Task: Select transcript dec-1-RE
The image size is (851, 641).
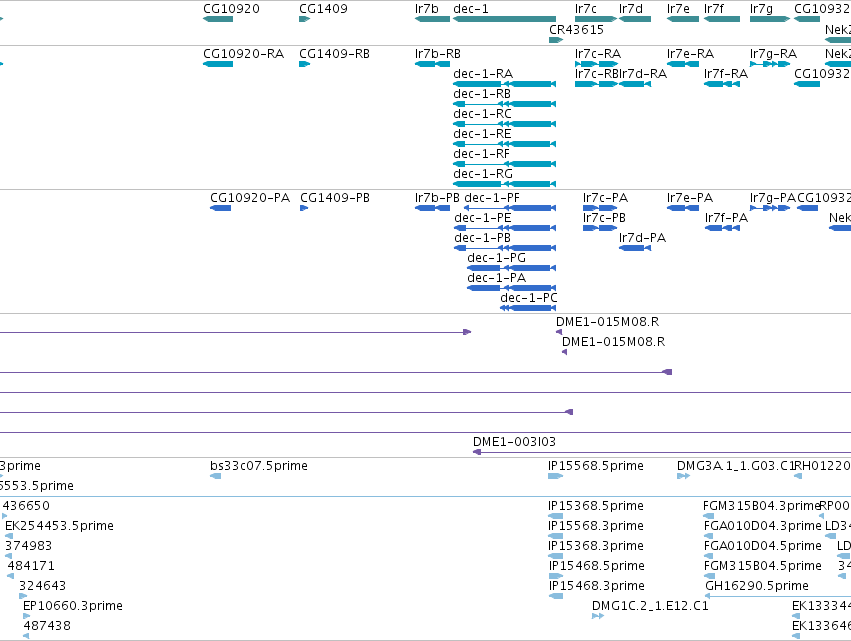Action: [x=505, y=144]
